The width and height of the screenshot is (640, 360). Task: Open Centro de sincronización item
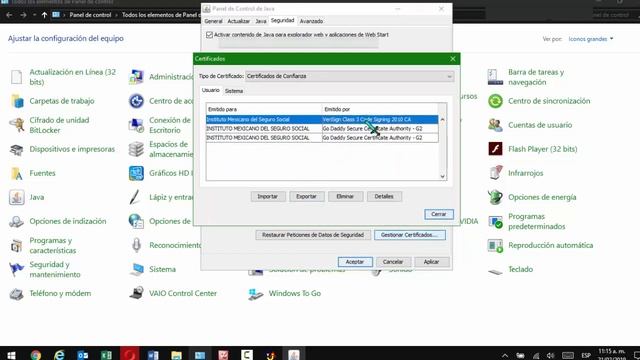click(539, 101)
